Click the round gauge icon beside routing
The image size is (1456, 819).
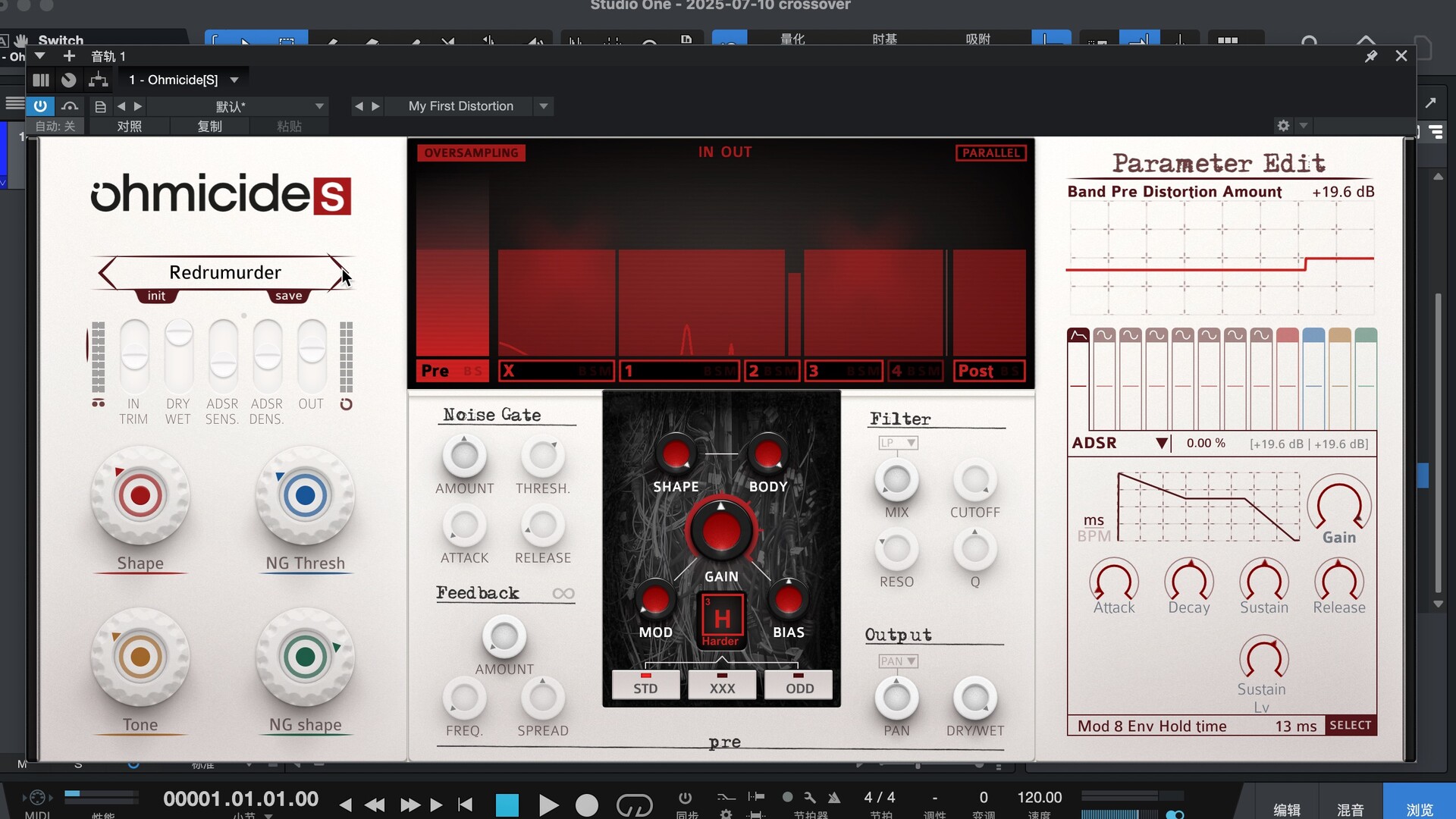click(x=69, y=80)
